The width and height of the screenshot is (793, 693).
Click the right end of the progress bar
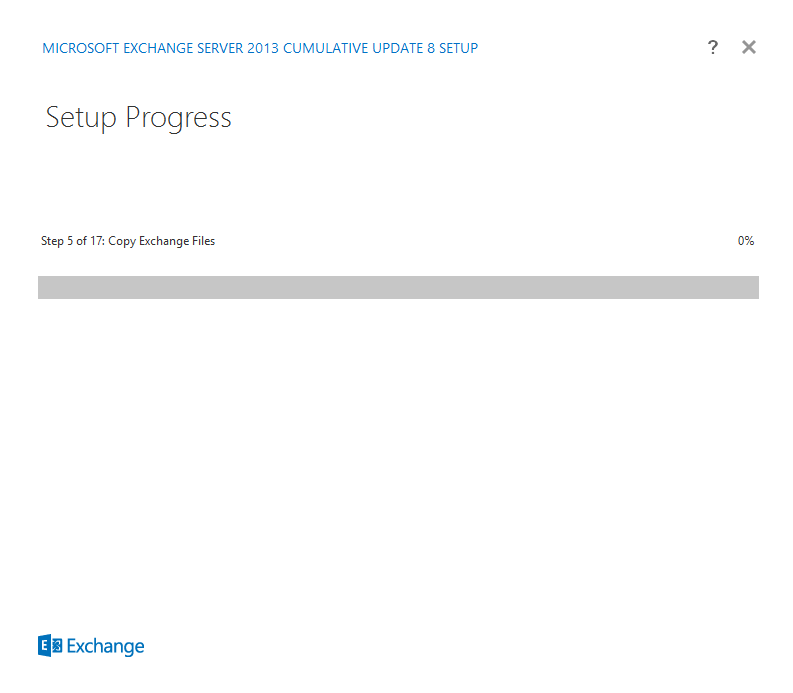point(752,287)
